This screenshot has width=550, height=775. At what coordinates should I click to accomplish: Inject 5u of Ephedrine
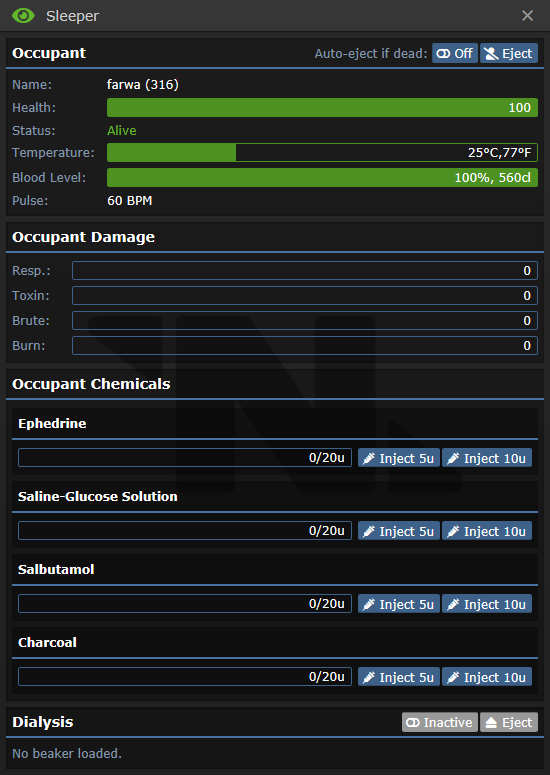pyautogui.click(x=398, y=458)
